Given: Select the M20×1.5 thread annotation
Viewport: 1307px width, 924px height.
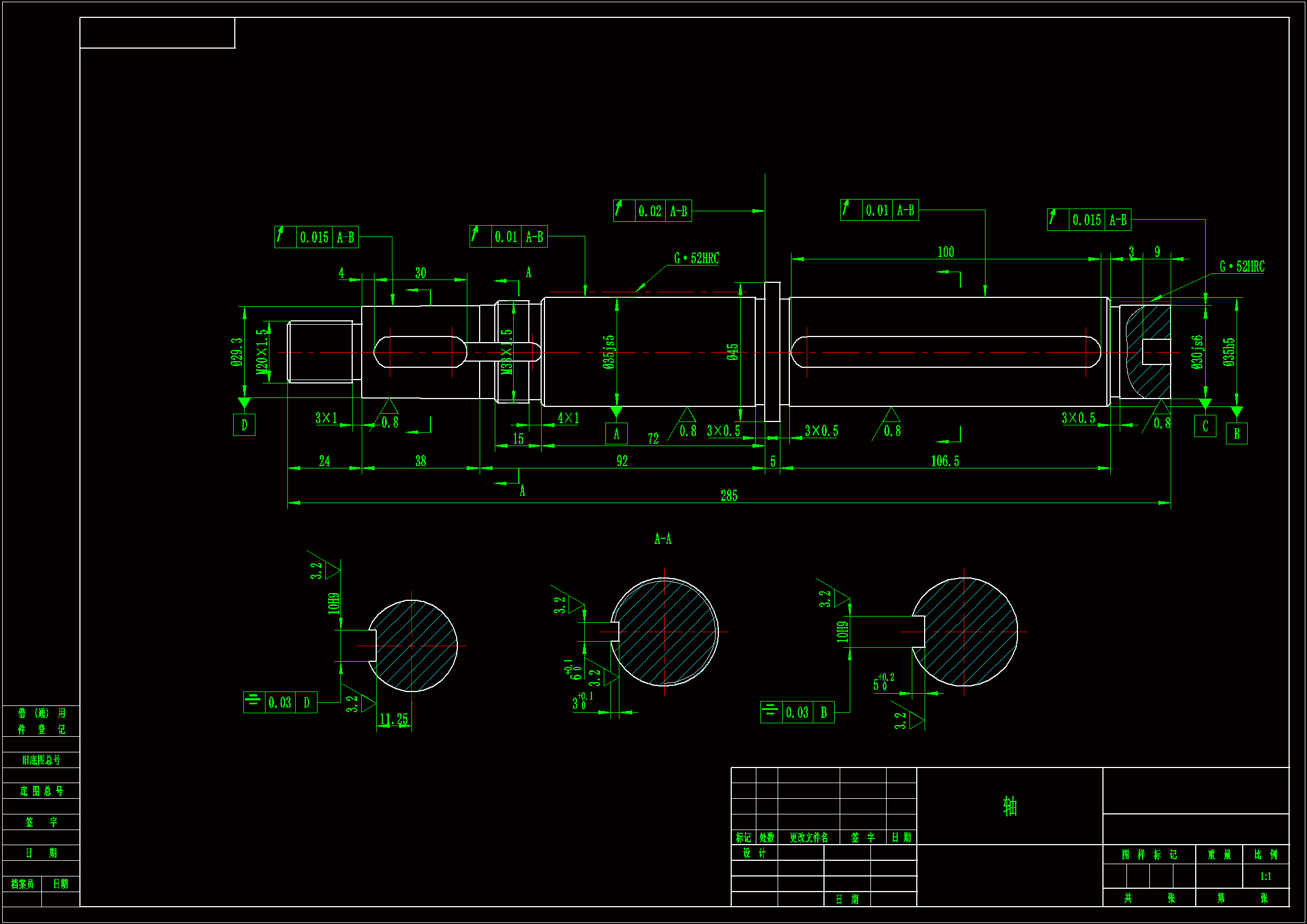Looking at the screenshot, I should tap(261, 352).
